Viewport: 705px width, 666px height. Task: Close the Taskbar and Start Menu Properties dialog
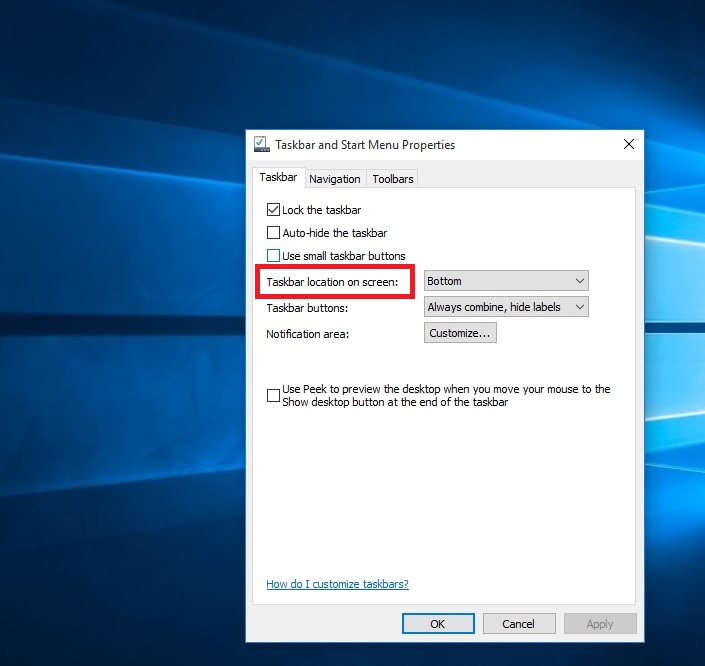tap(628, 144)
